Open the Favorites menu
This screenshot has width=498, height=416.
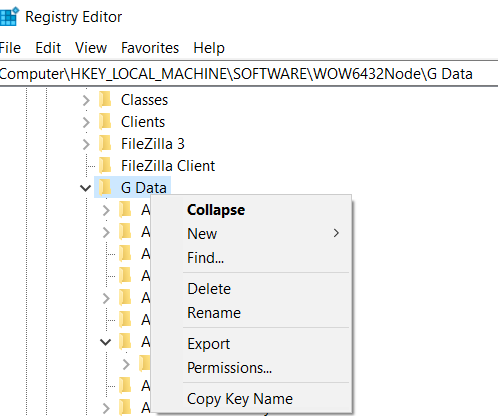[x=150, y=48]
